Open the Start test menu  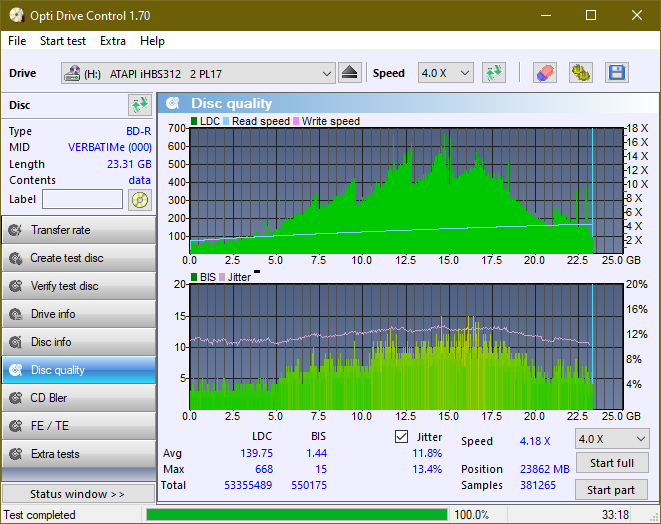(x=62, y=41)
